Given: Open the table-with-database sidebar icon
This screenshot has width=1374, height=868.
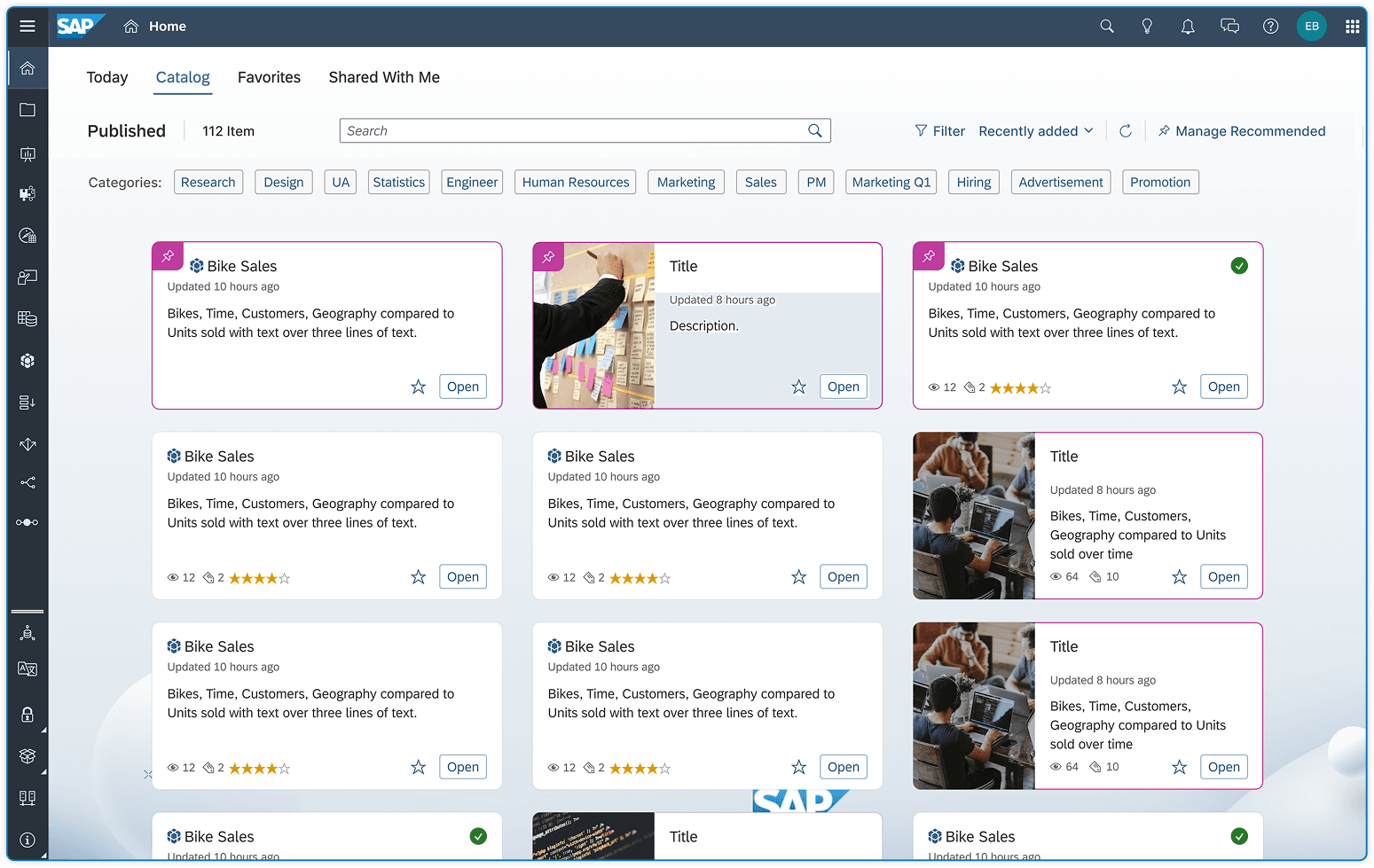Looking at the screenshot, I should pyautogui.click(x=27, y=318).
